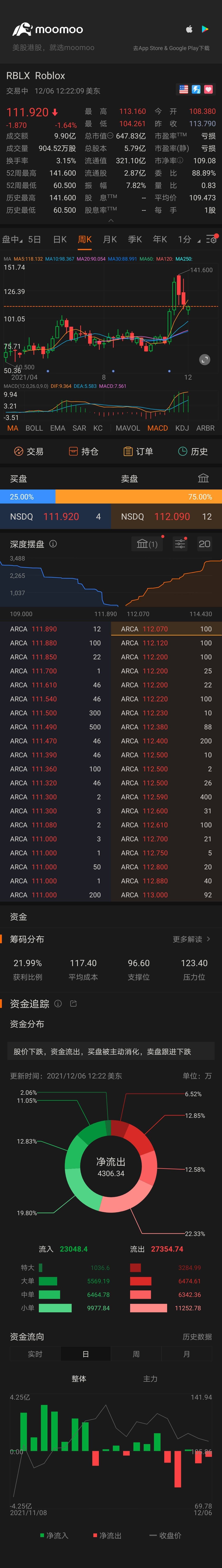
Task: Click the blue lightning badge icon
Action: (196, 90)
